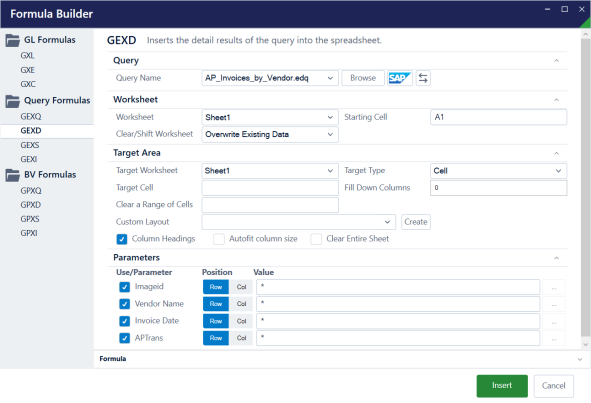This screenshot has height=403, width=591.
Task: Open the Query Name dropdown
Action: [x=270, y=78]
